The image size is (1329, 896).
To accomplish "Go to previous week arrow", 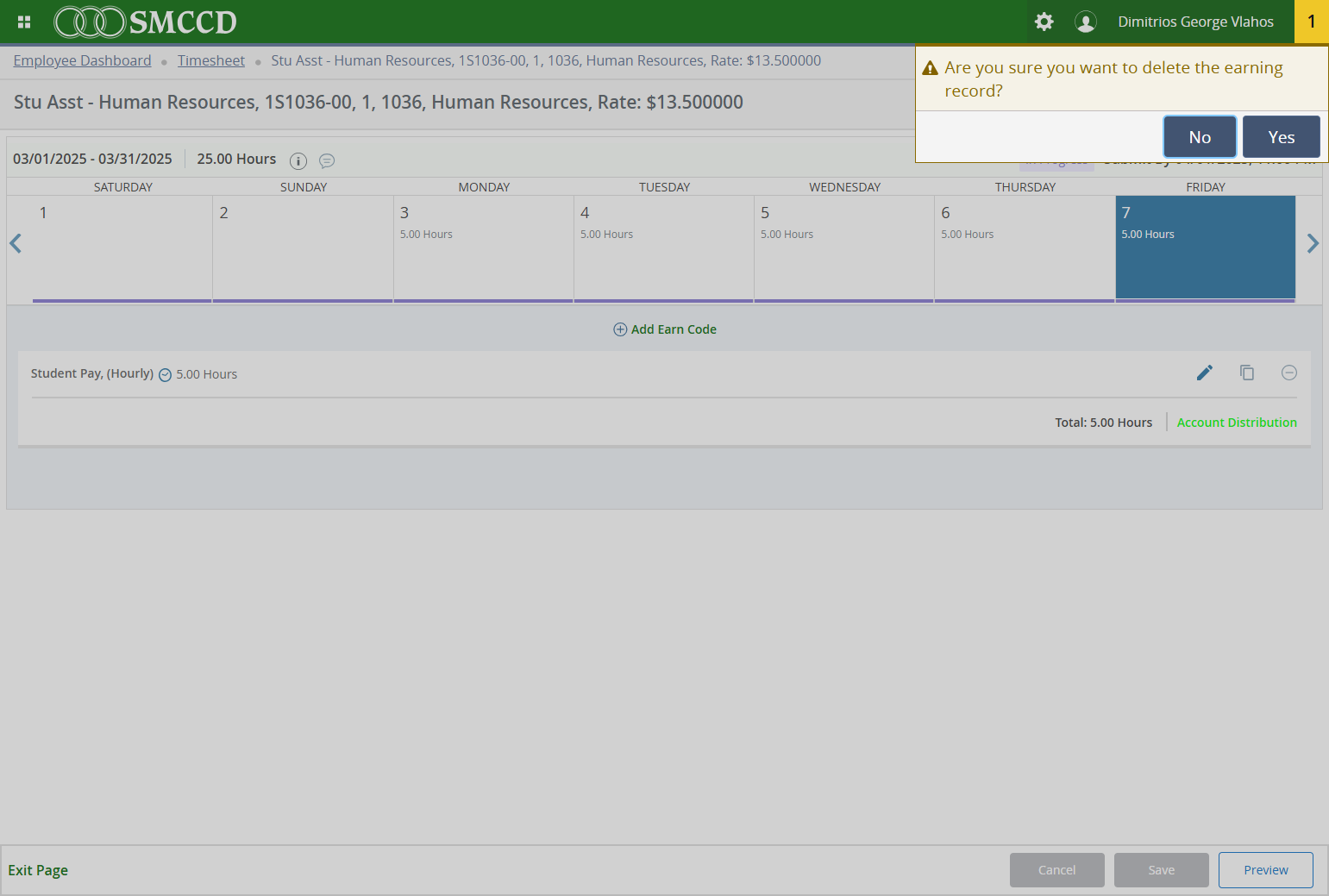I will pyautogui.click(x=16, y=243).
